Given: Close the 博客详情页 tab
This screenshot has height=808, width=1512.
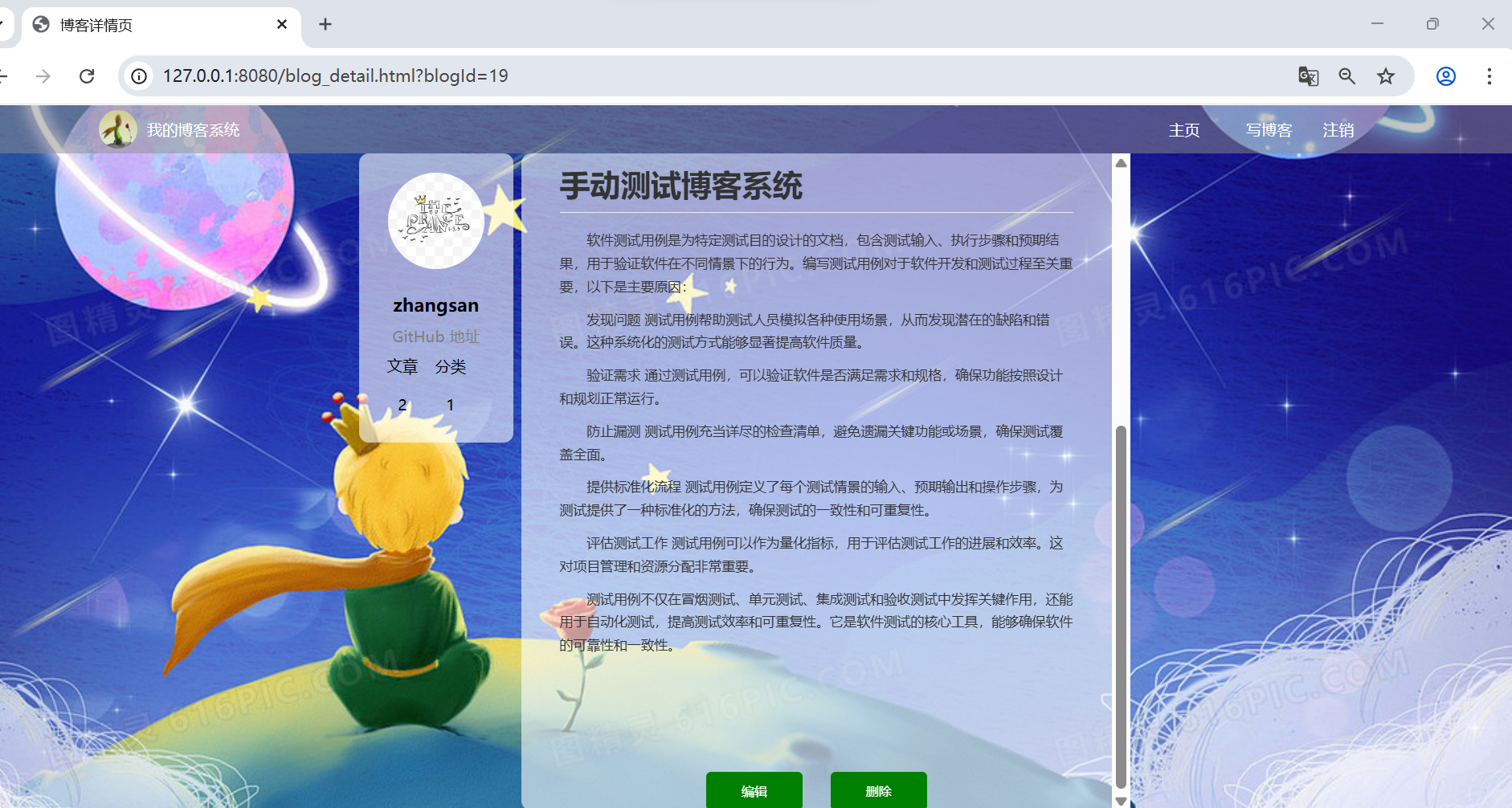Looking at the screenshot, I should click(282, 24).
